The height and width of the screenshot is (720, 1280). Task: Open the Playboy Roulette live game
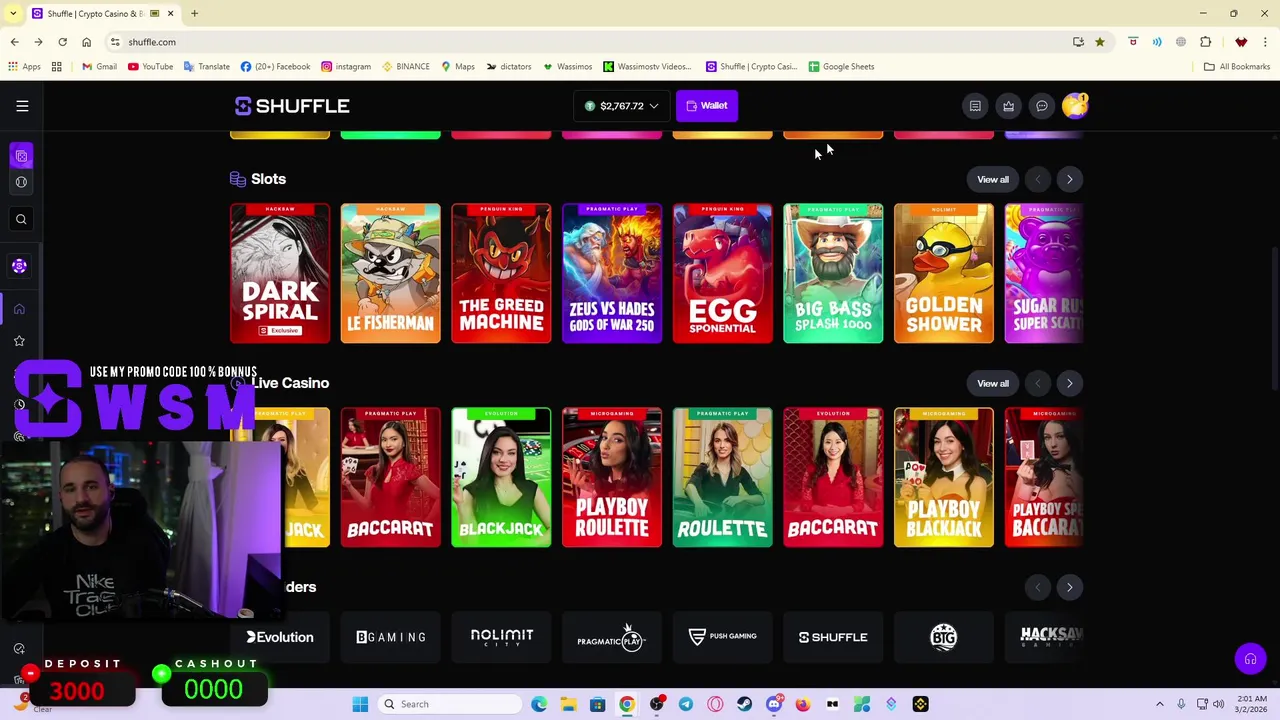(x=612, y=478)
